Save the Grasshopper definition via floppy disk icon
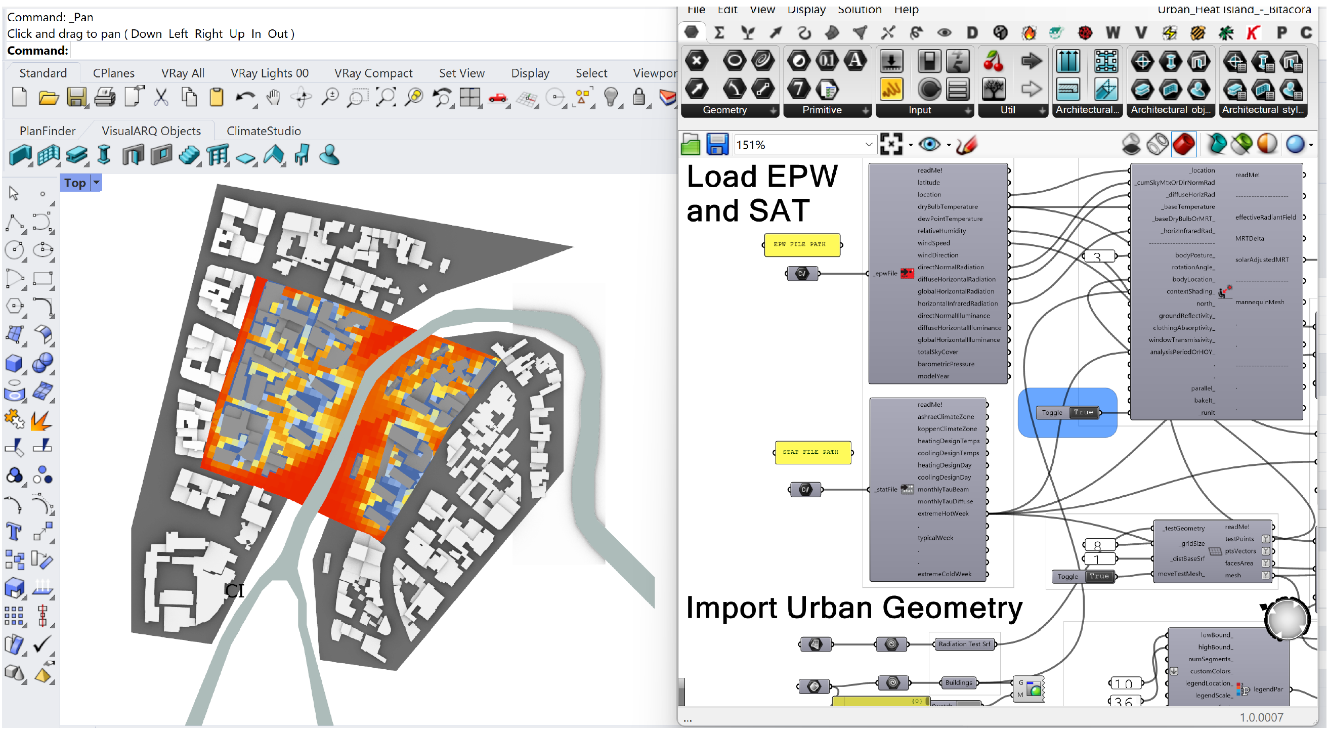The height and width of the screenshot is (734, 1328). coord(718,144)
